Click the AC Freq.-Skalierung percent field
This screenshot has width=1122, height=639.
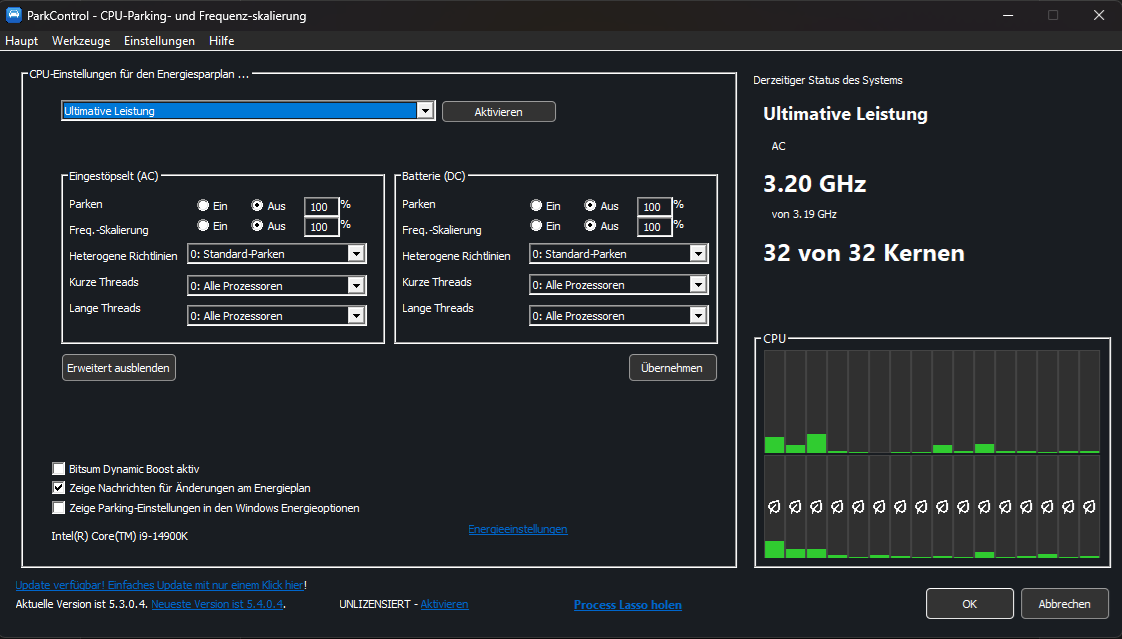(x=321, y=227)
